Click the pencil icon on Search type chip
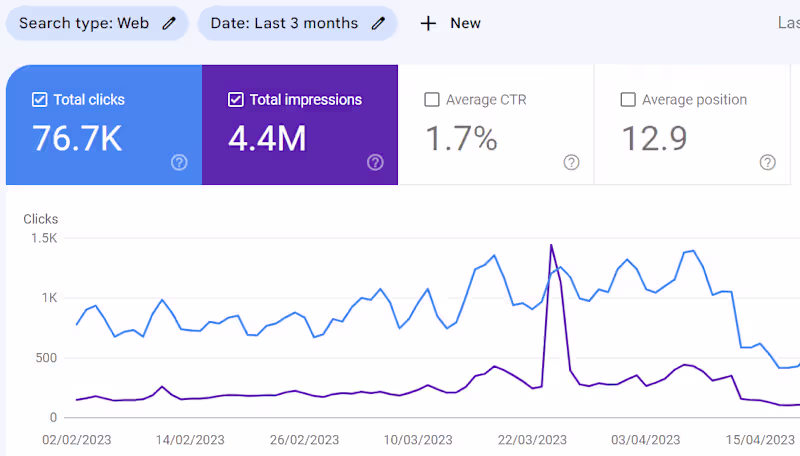This screenshot has width=800, height=456. coord(169,23)
